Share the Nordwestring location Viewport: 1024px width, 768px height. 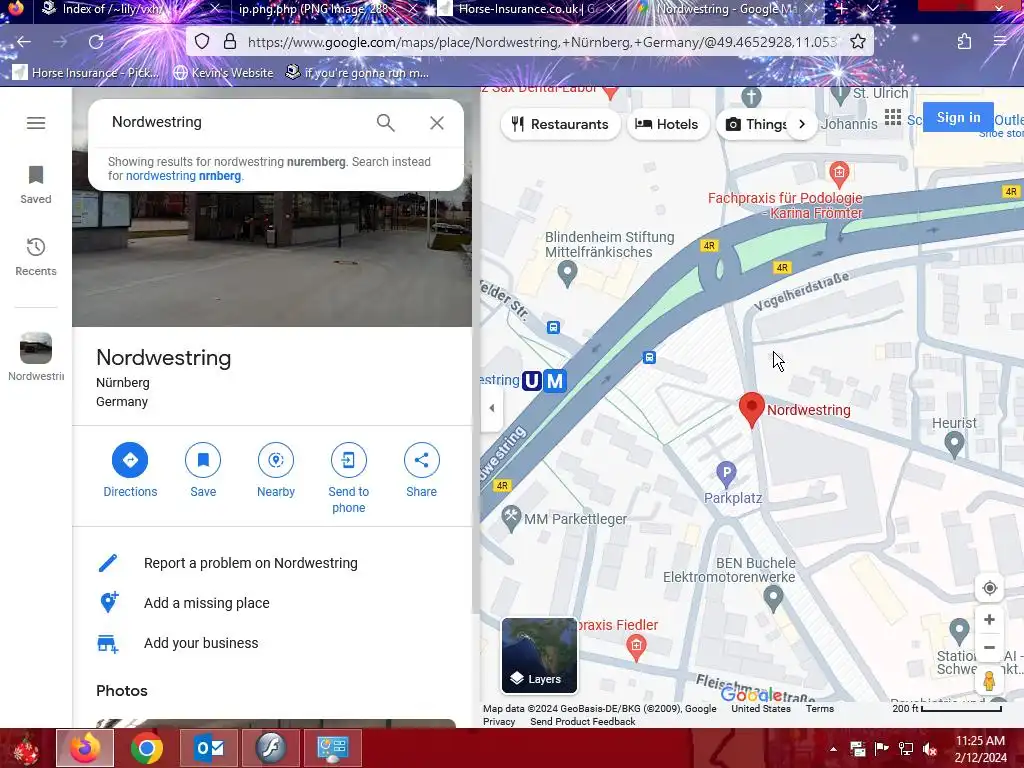tap(421, 470)
